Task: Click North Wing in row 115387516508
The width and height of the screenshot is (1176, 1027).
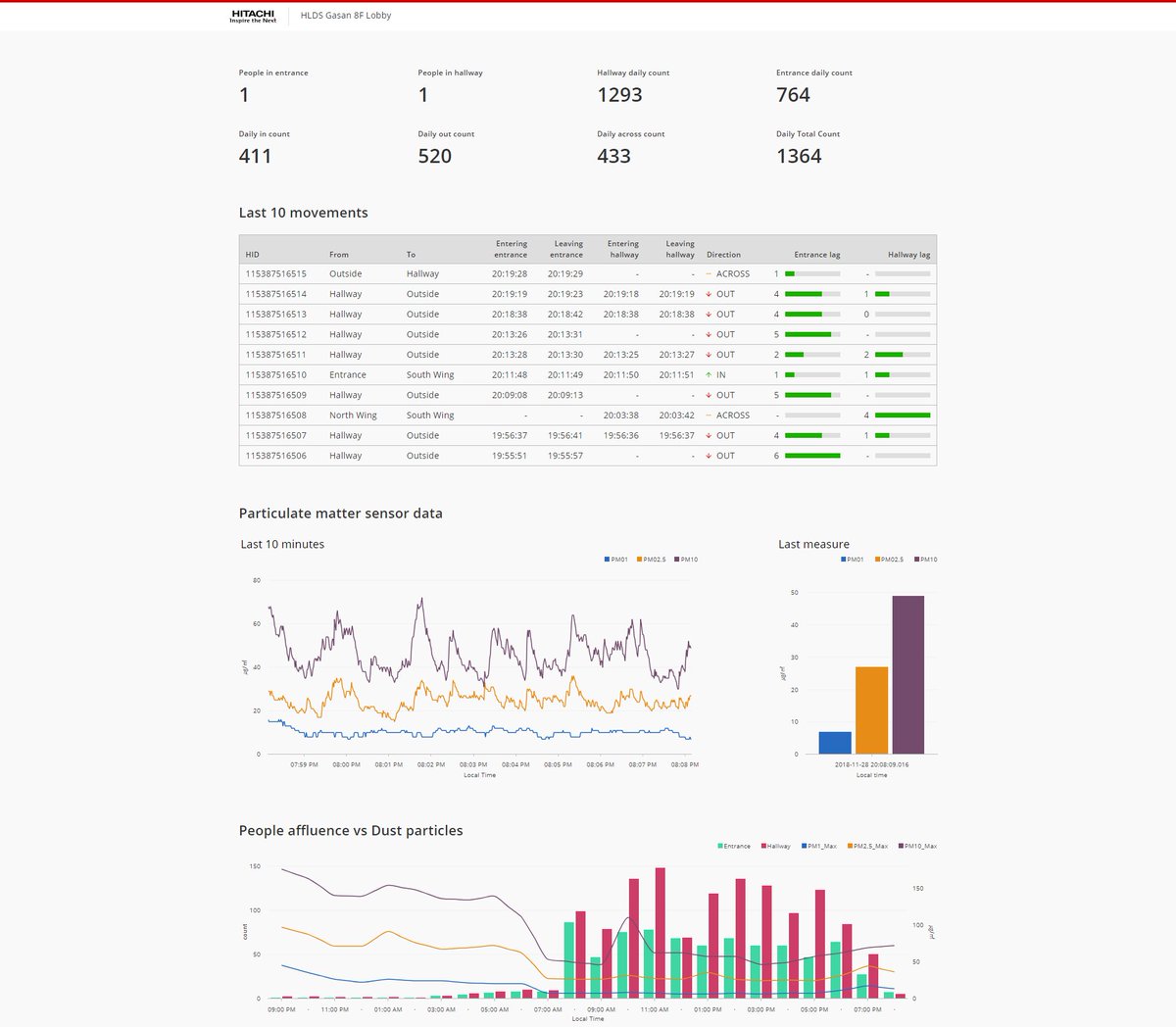Action: [353, 416]
